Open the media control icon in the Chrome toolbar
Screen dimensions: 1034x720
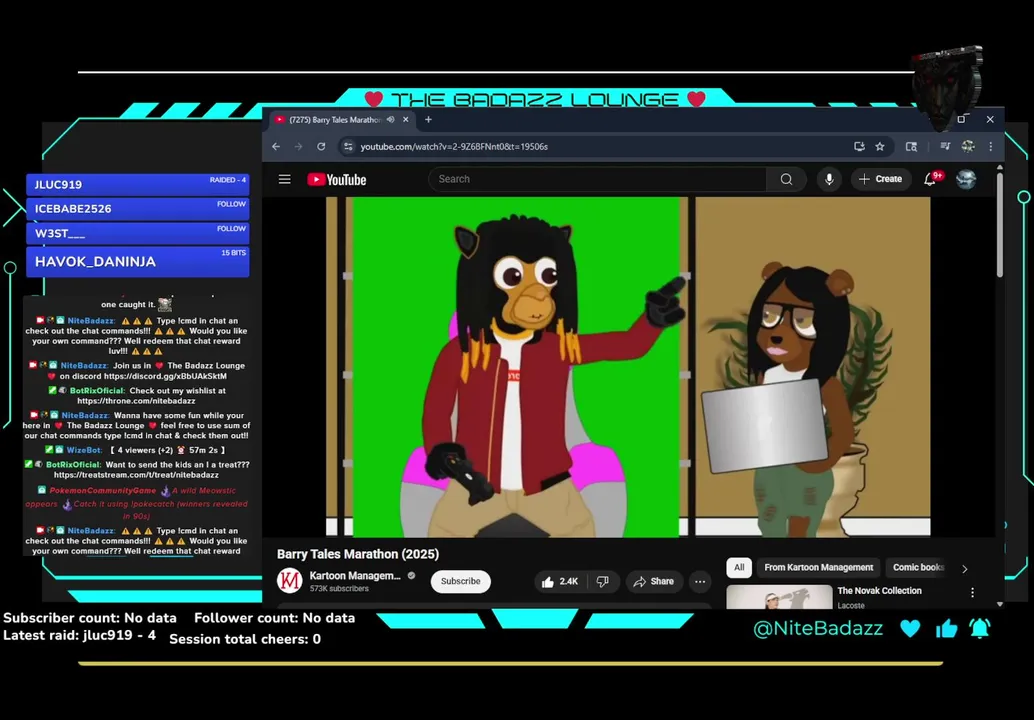point(944,146)
